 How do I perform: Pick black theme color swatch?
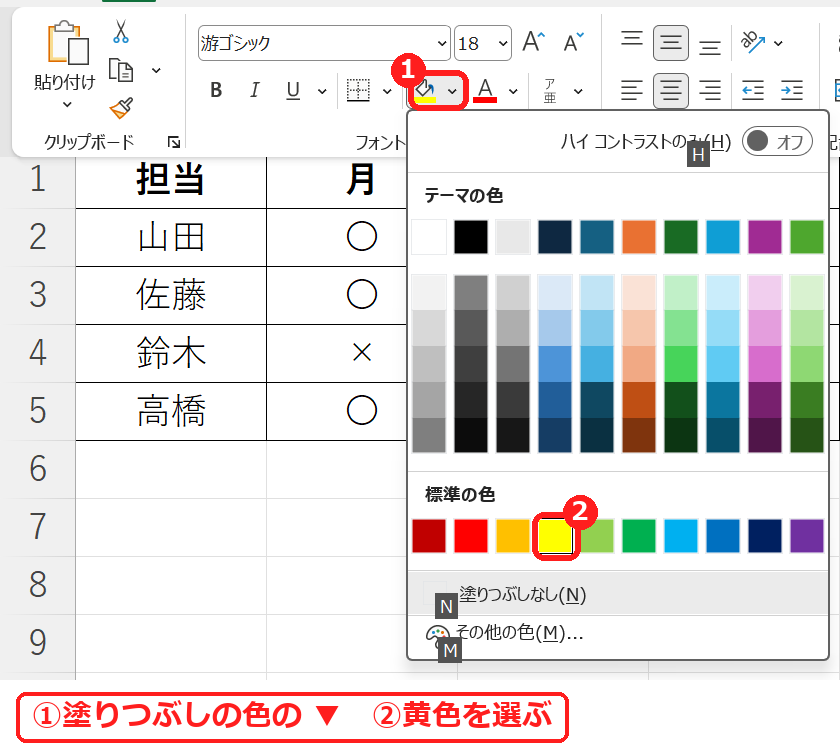tap(471, 236)
